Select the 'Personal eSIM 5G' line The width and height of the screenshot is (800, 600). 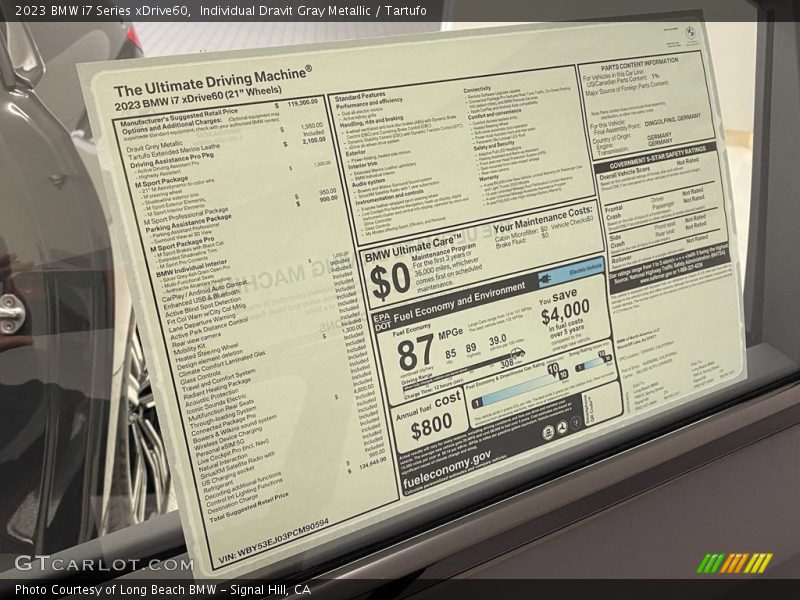click(220, 448)
